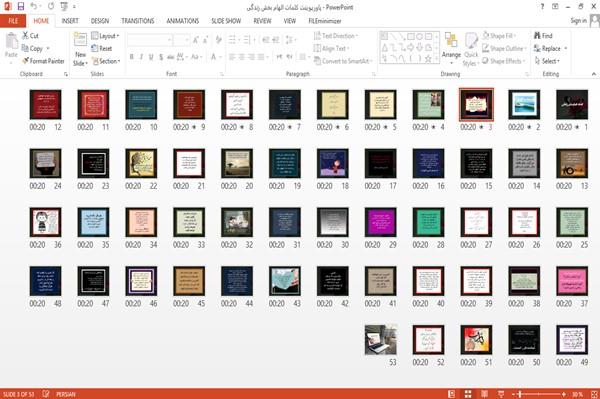Switch to Reading view in status bar

tap(484, 394)
